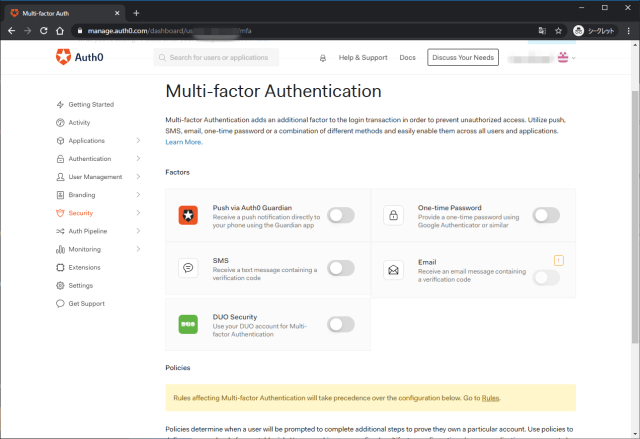Screen dimensions: 640x439
Task: Click the Applications cube icon
Action: pos(60,140)
